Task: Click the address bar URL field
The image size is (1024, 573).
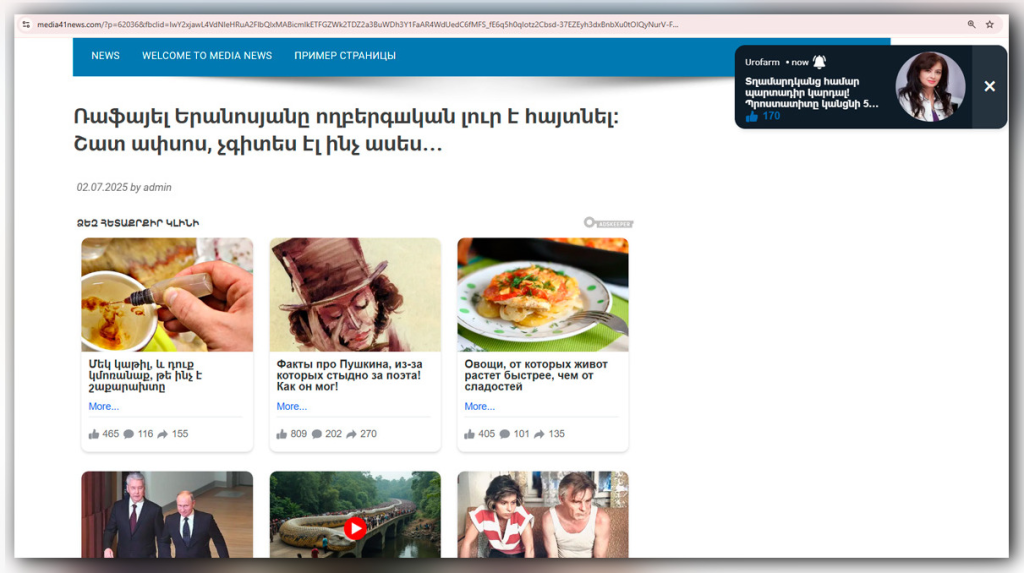Action: pos(357,25)
